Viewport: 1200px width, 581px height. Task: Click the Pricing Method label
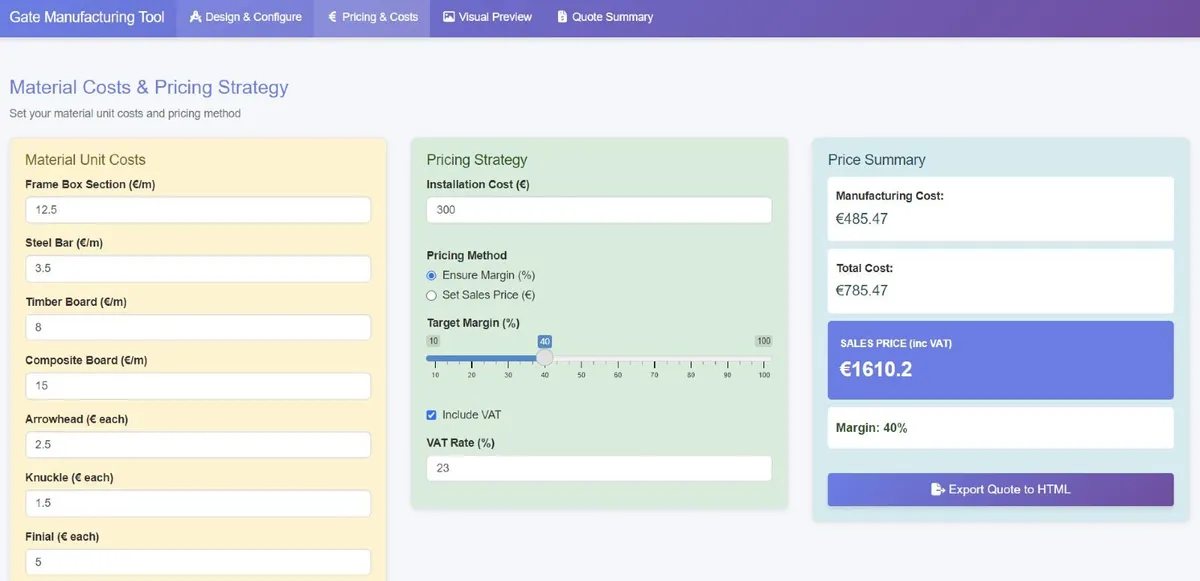[x=467, y=255]
